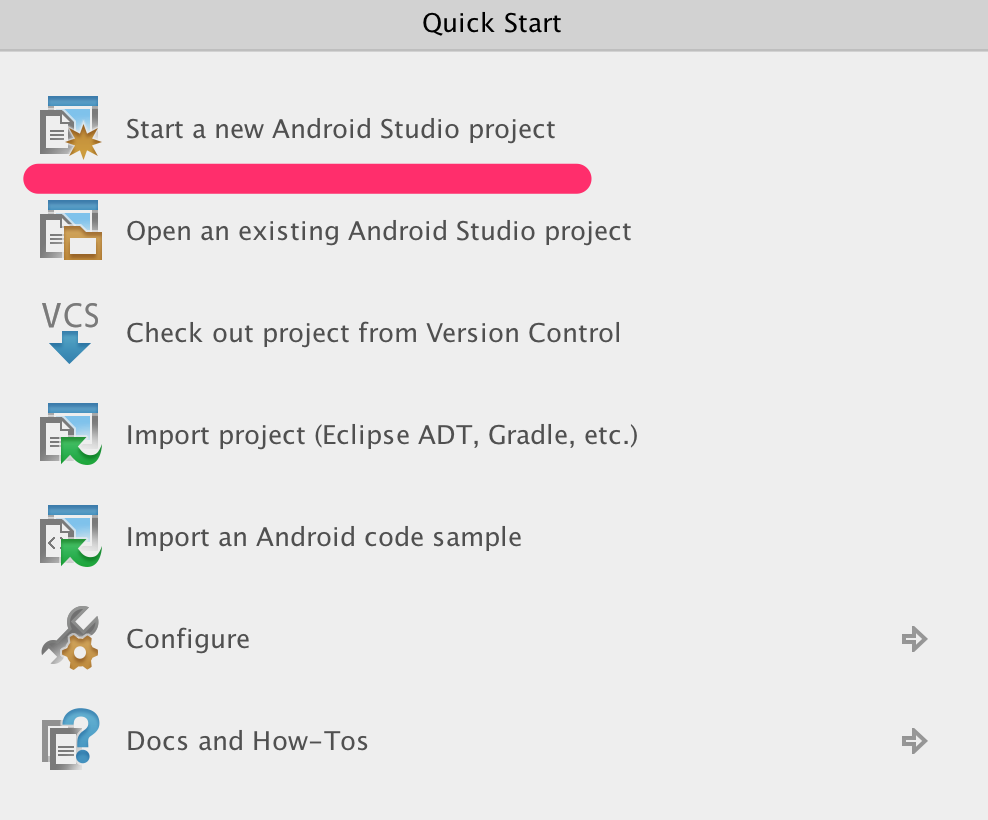
Task: Click the "VCS" letters above the blue arrow
Action: tap(70, 315)
